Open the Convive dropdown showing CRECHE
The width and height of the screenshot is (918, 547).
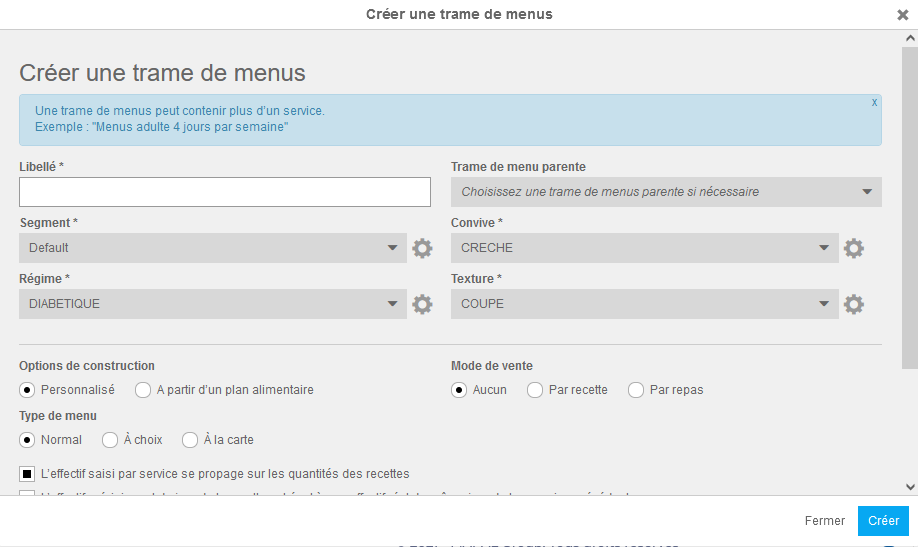pyautogui.click(x=644, y=248)
